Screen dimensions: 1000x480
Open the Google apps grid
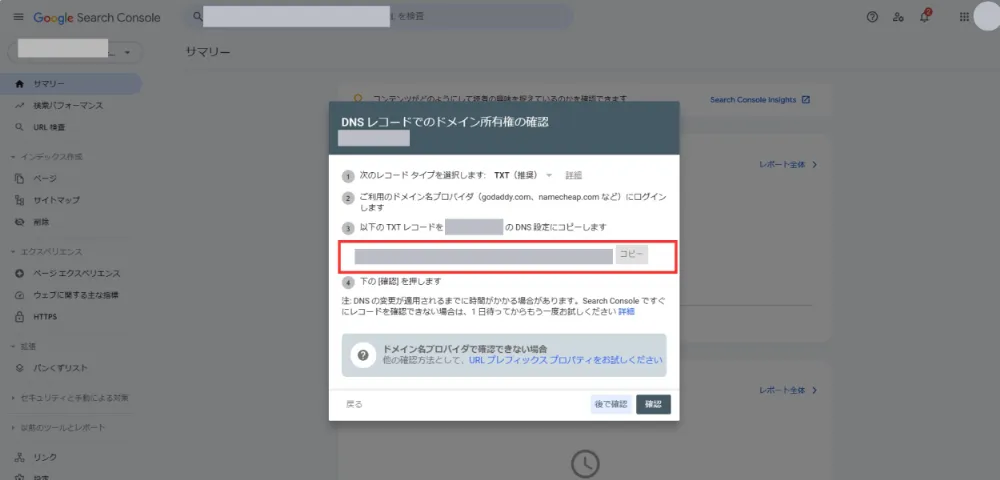click(964, 17)
